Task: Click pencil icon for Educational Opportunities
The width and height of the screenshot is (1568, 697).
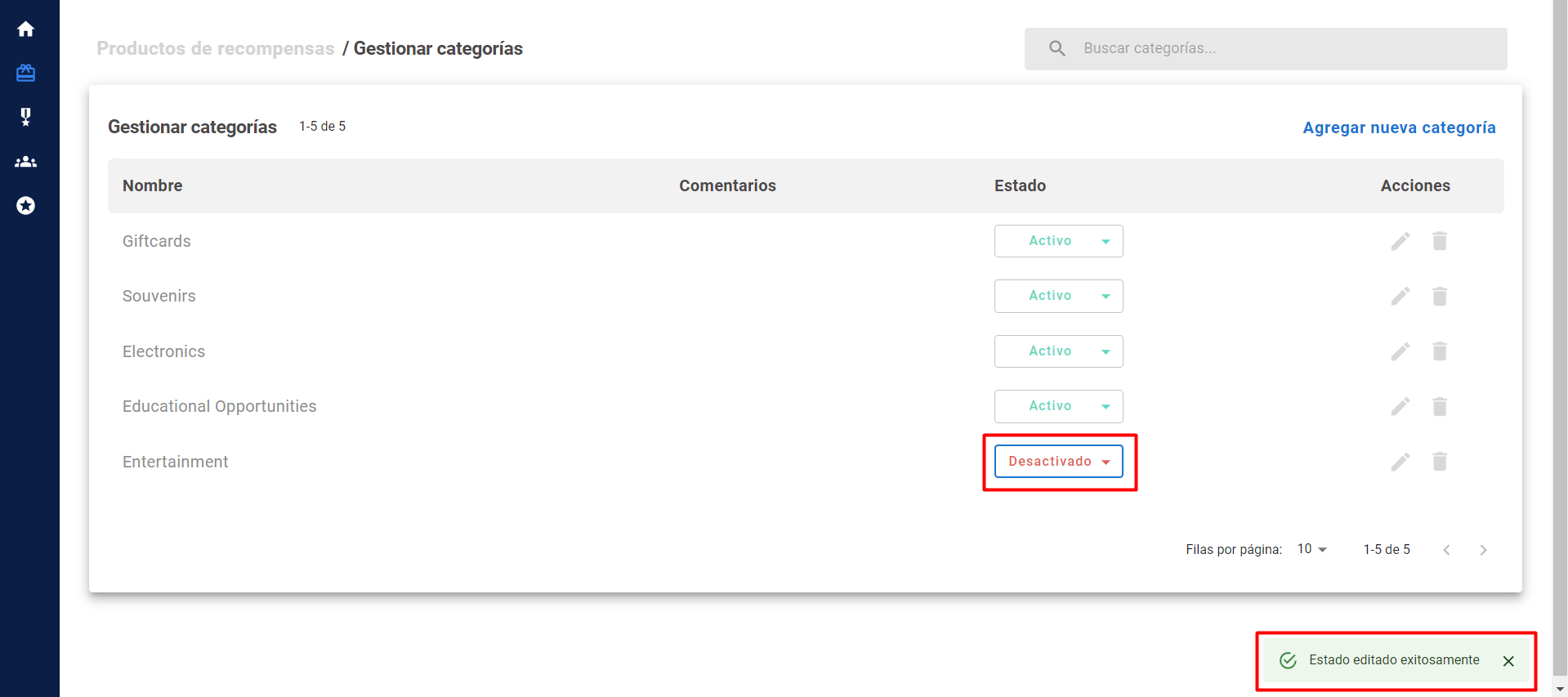Action: 1400,406
